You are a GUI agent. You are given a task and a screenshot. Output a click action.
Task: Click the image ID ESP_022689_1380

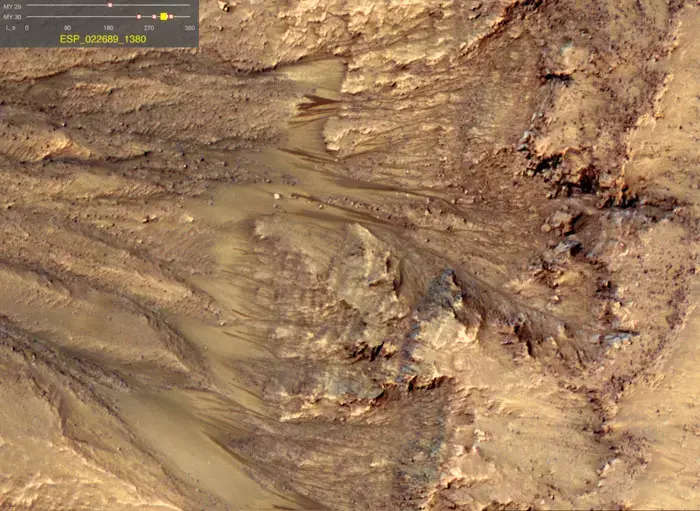[x=103, y=39]
